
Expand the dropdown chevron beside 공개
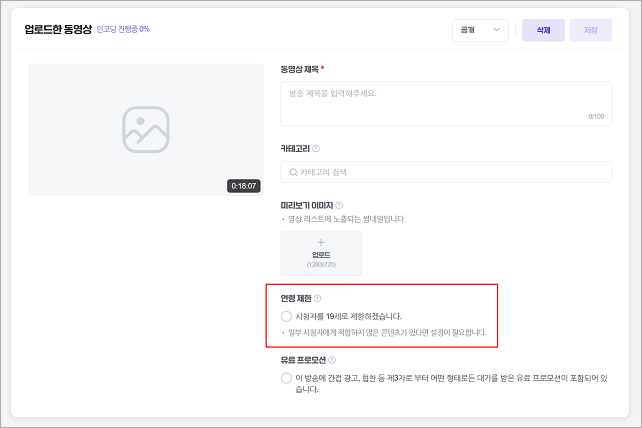[x=497, y=29]
